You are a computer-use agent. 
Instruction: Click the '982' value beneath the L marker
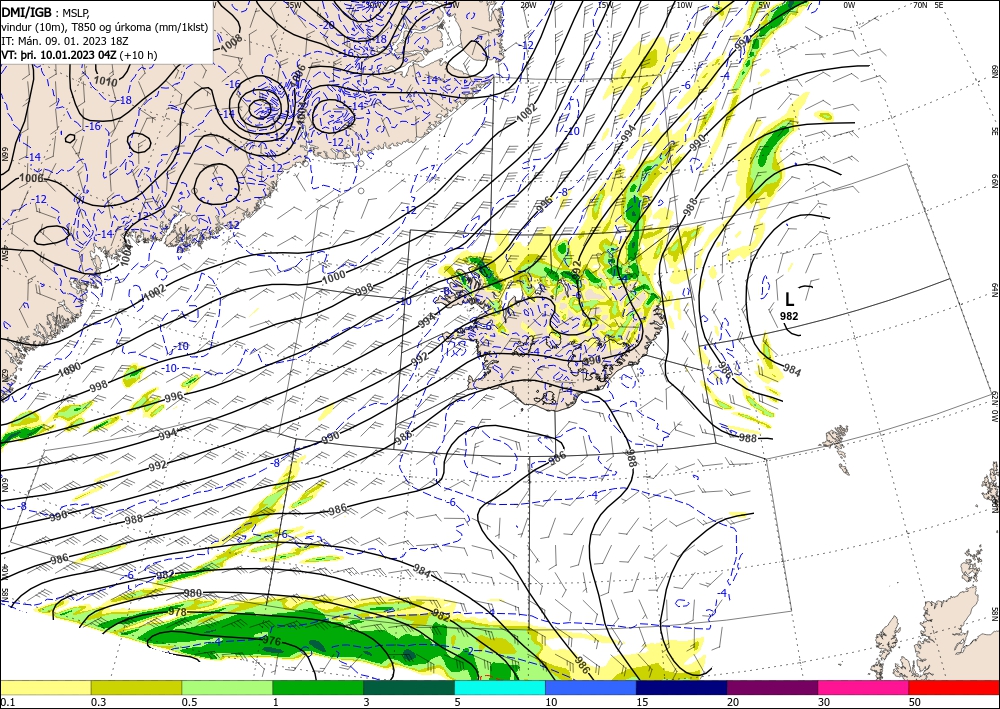click(789, 316)
